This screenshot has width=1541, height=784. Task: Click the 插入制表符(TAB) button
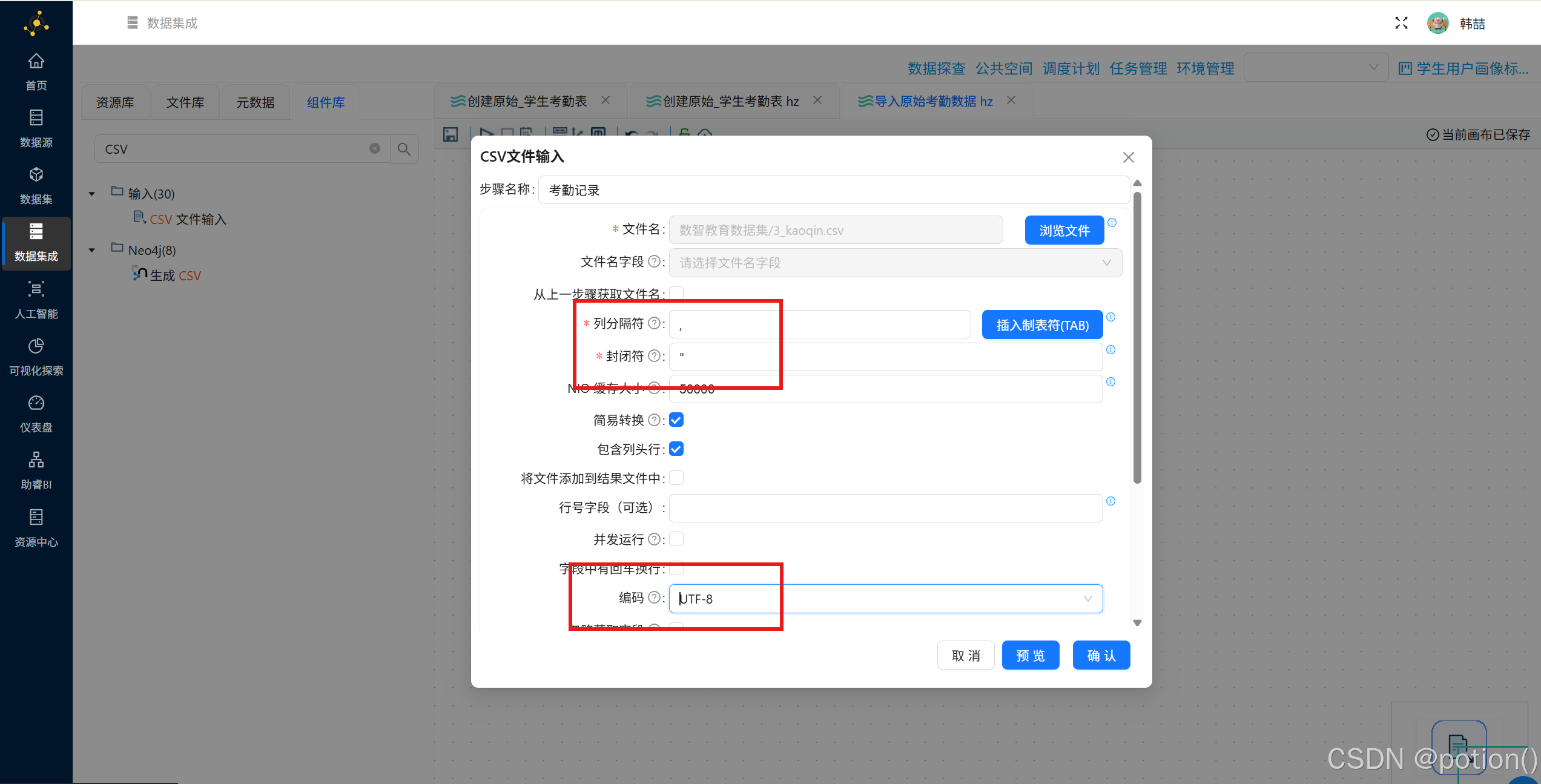tap(1042, 325)
